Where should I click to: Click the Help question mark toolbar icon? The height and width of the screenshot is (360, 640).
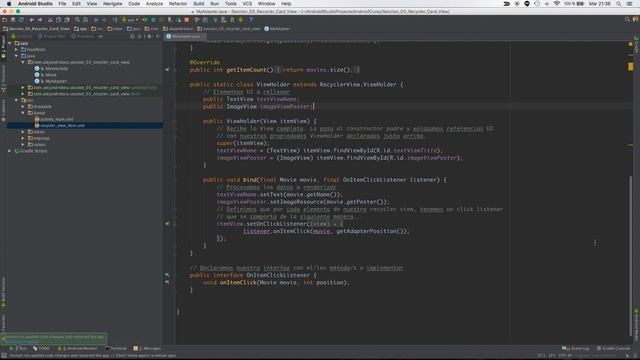(251, 20)
